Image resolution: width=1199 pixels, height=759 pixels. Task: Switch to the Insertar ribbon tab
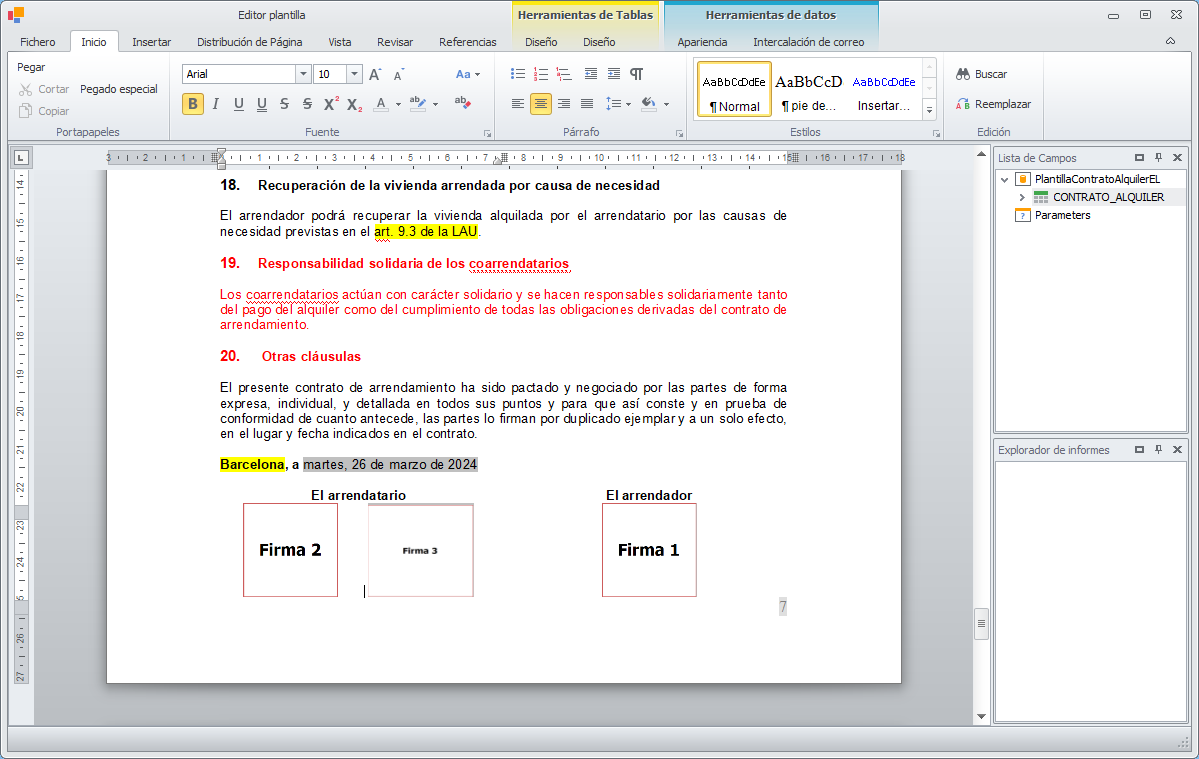tap(151, 42)
